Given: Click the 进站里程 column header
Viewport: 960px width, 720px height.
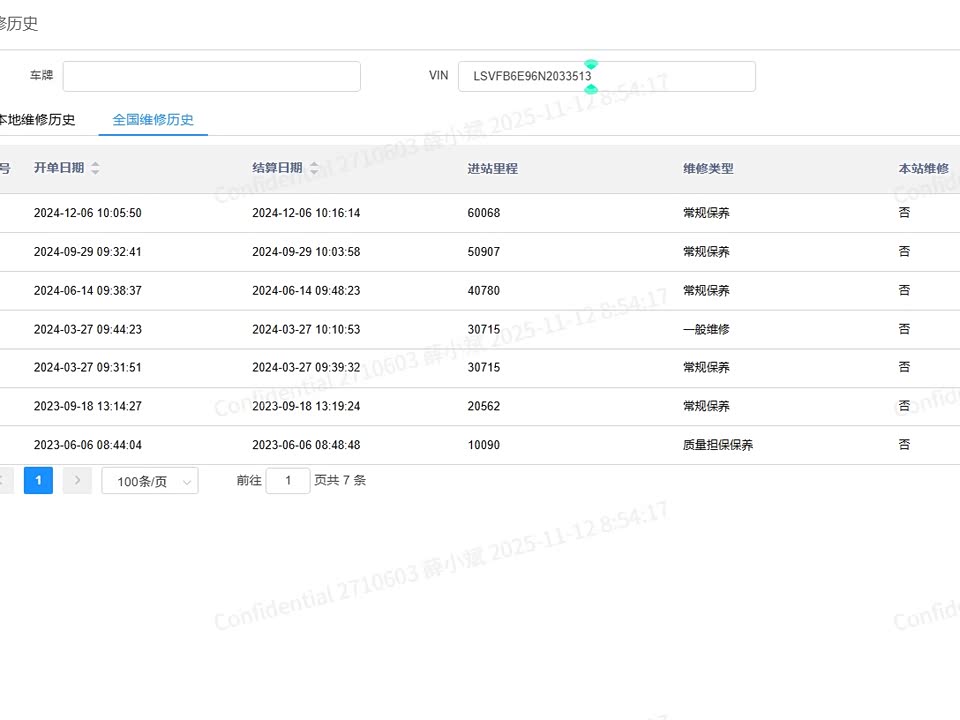Looking at the screenshot, I should 492,169.
